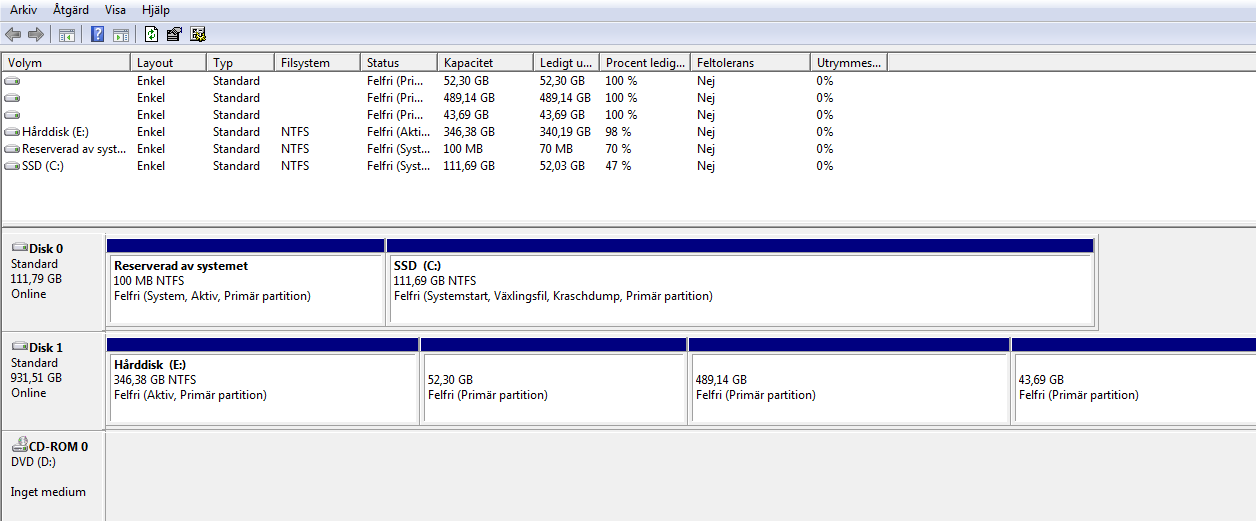The width and height of the screenshot is (1256, 521).
Task: Toggle the action pane toolbar icon
Action: coord(121,35)
